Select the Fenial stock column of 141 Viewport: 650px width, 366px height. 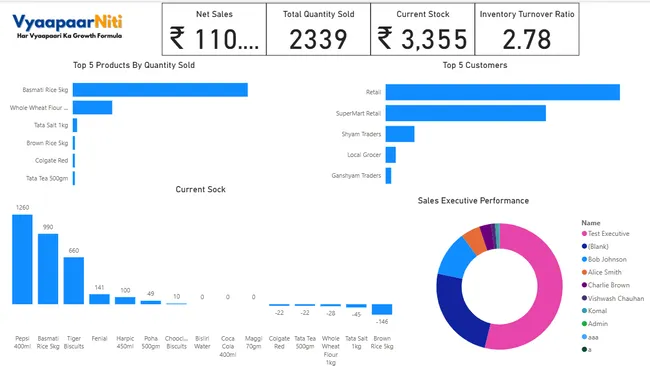(x=99, y=299)
